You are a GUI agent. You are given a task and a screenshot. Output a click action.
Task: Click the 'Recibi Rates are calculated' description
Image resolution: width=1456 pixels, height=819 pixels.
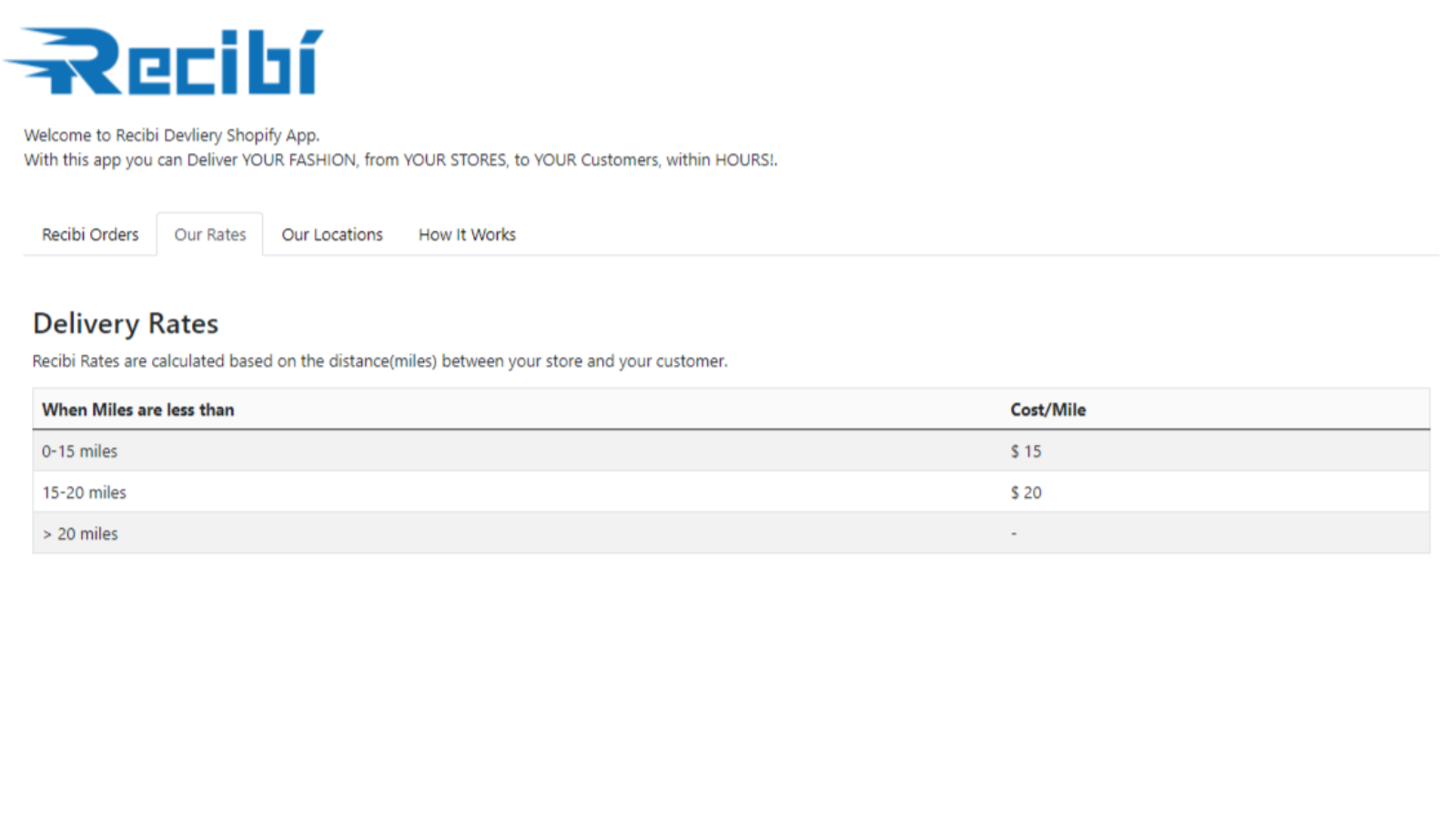click(380, 361)
